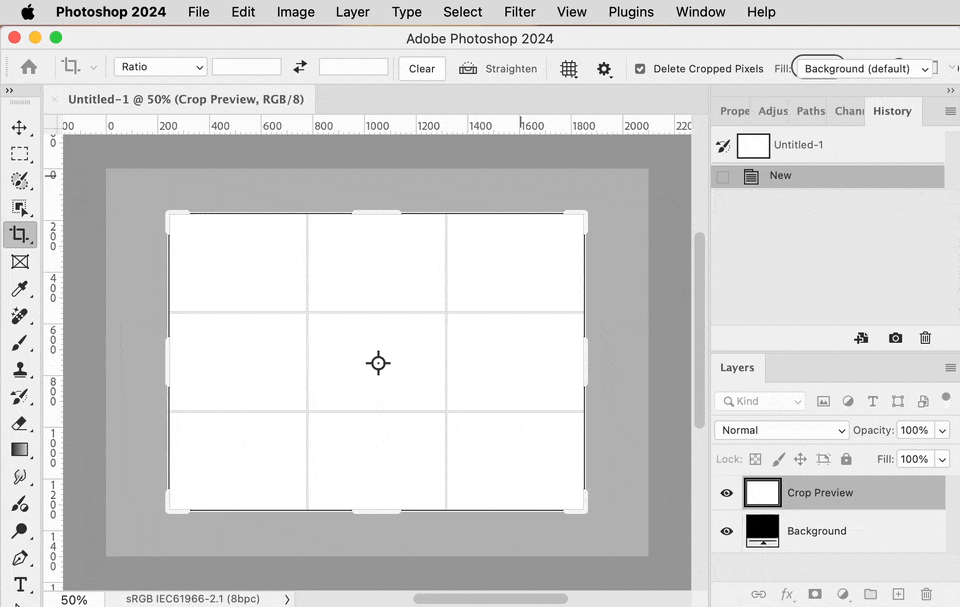
Task: Select the Object Selection tool
Action: pyautogui.click(x=20, y=208)
